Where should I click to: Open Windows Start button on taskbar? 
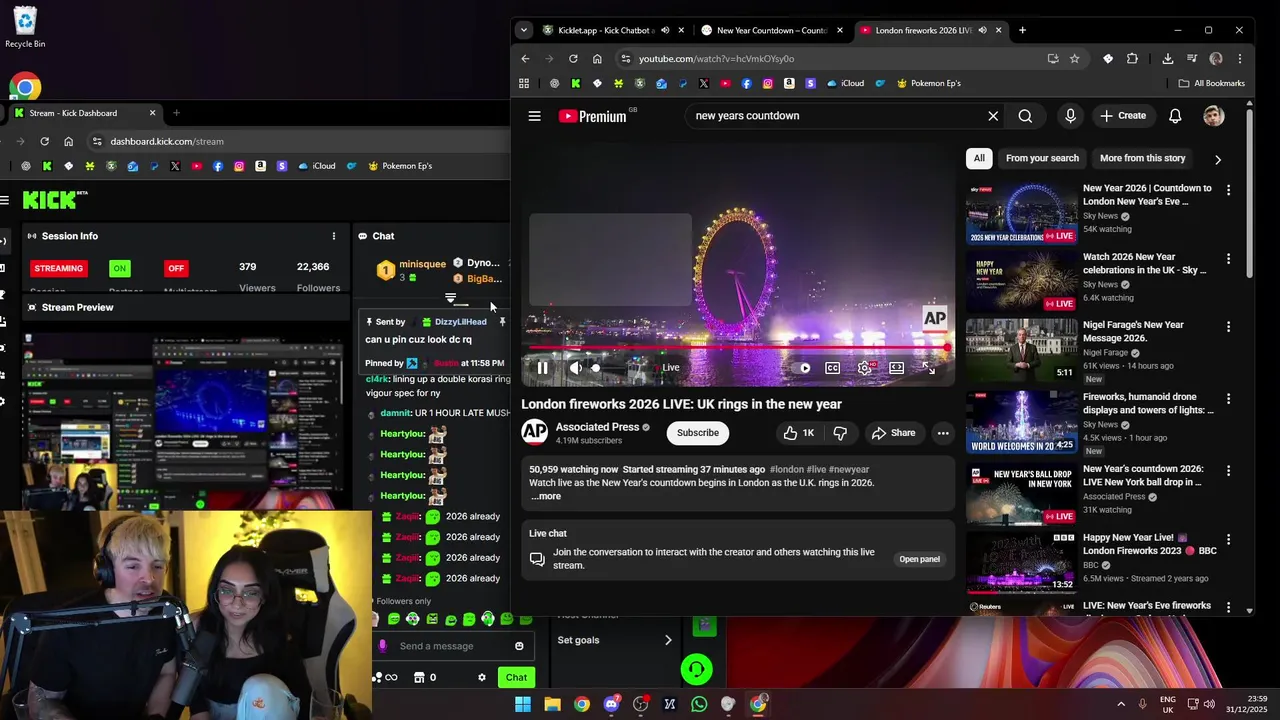[523, 704]
